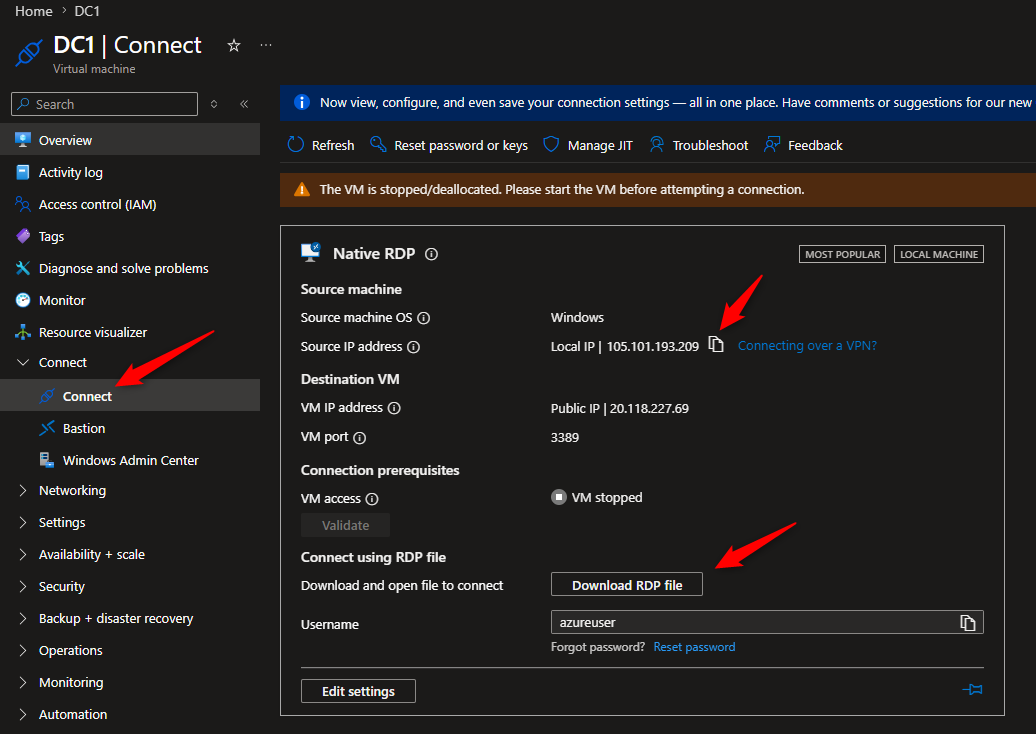Click the LOCAL MACHINE badge
Image resolution: width=1036 pixels, height=734 pixels.
point(939,254)
